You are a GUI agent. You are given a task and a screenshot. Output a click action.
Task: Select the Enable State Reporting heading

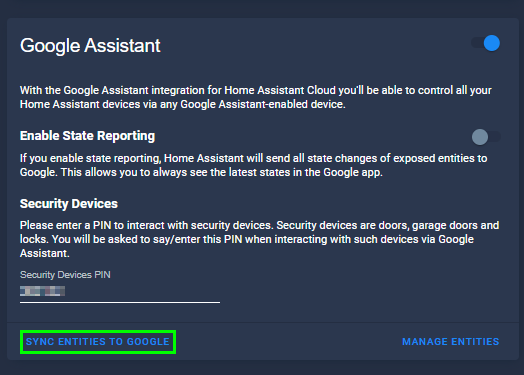87,136
